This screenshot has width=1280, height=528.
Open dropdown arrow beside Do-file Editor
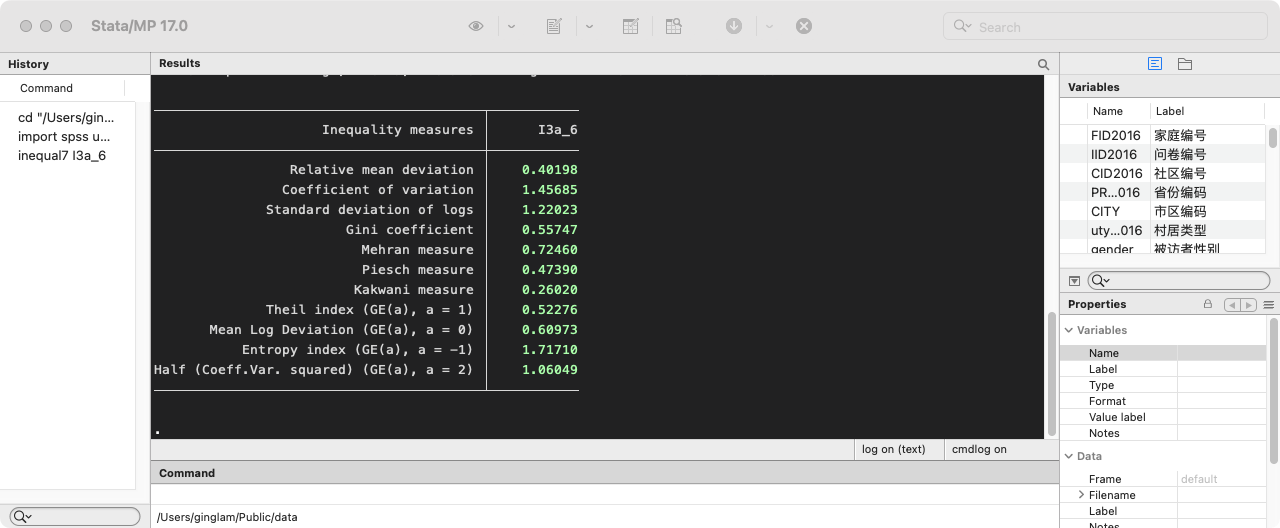tap(589, 27)
